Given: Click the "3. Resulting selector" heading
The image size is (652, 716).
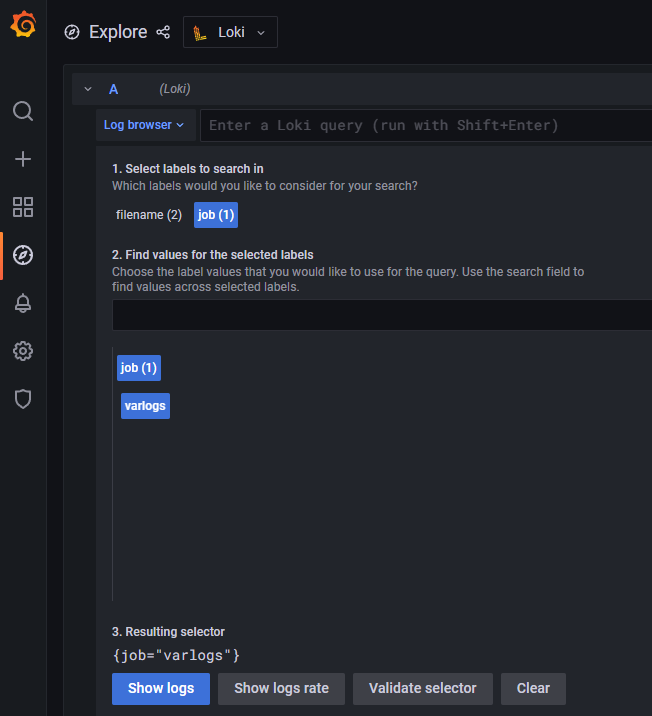Looking at the screenshot, I should 168,632.
